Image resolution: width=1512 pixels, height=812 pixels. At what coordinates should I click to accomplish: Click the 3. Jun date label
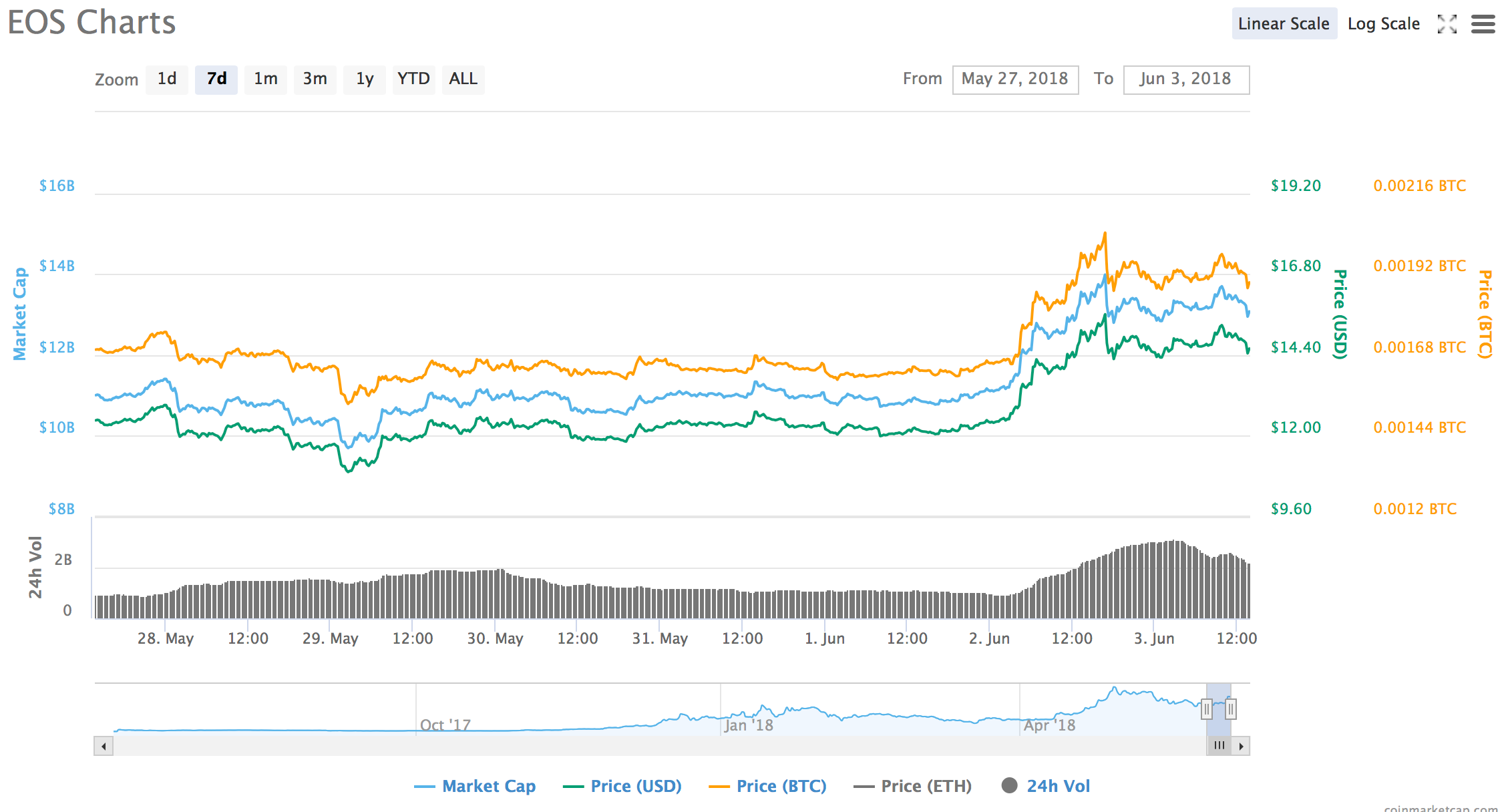tap(1154, 638)
